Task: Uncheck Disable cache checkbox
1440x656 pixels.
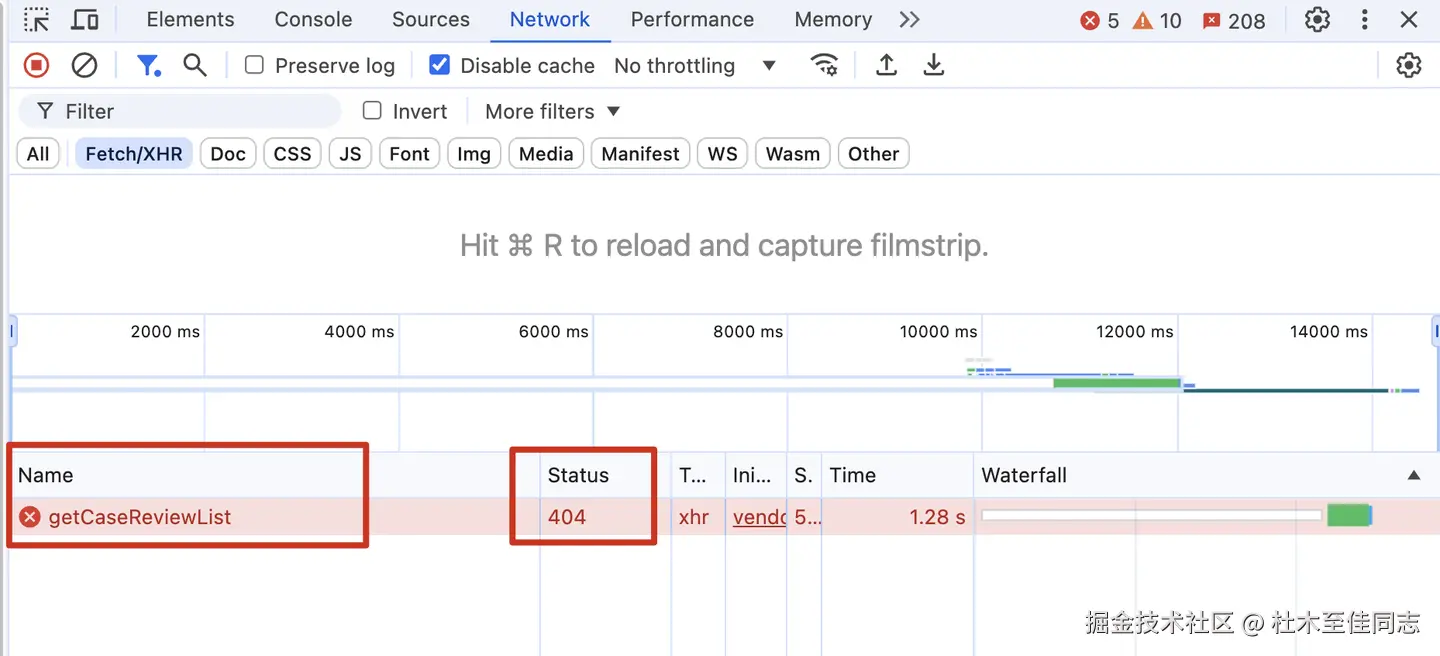Action: (x=439, y=66)
